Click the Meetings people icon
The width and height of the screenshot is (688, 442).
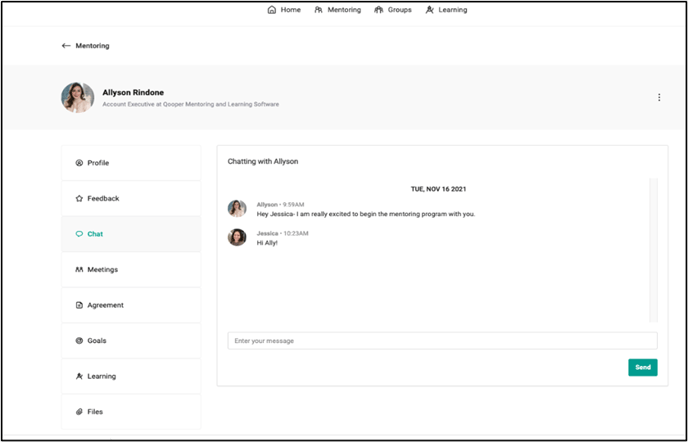click(x=79, y=270)
